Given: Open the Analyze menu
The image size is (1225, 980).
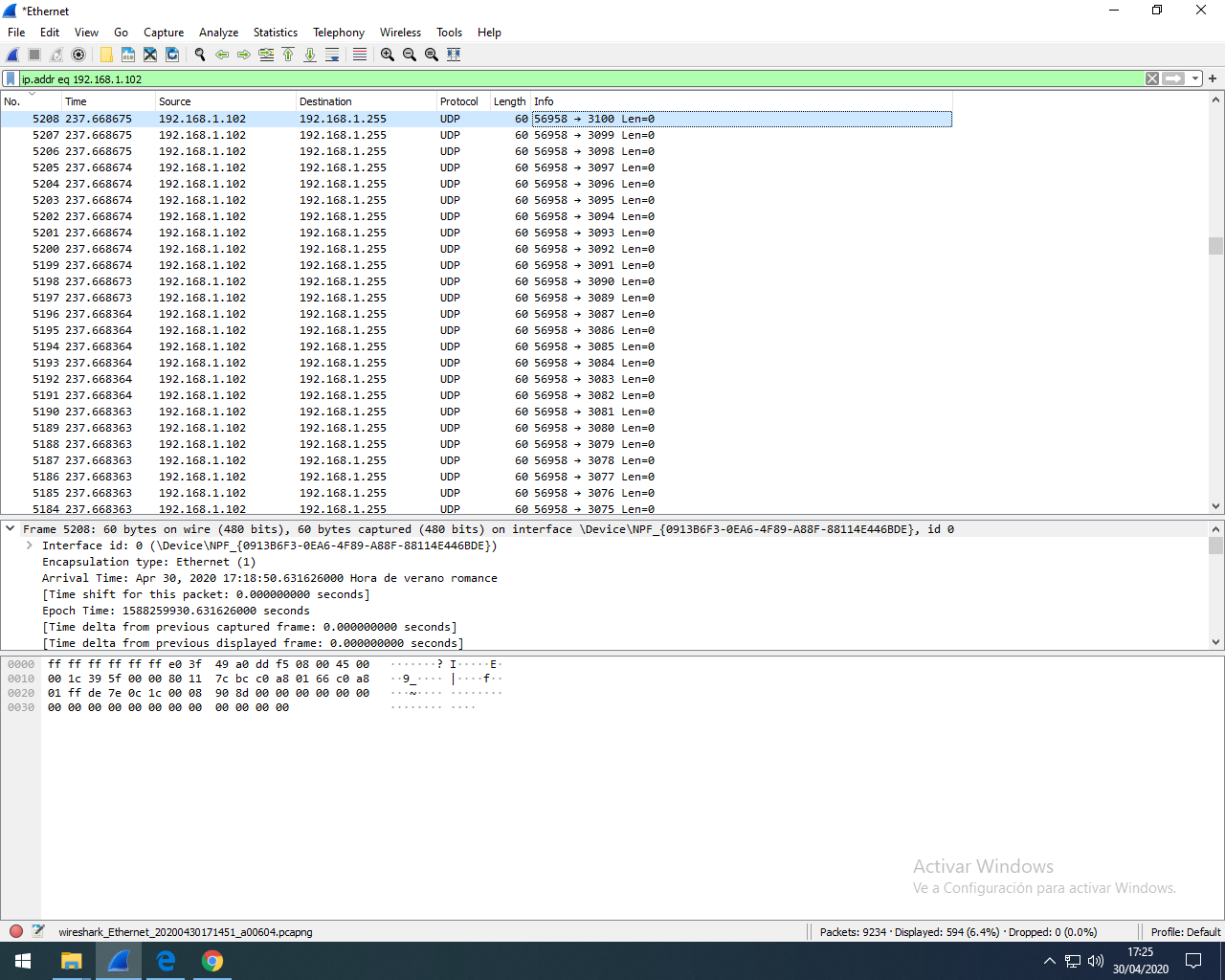Looking at the screenshot, I should 219,33.
